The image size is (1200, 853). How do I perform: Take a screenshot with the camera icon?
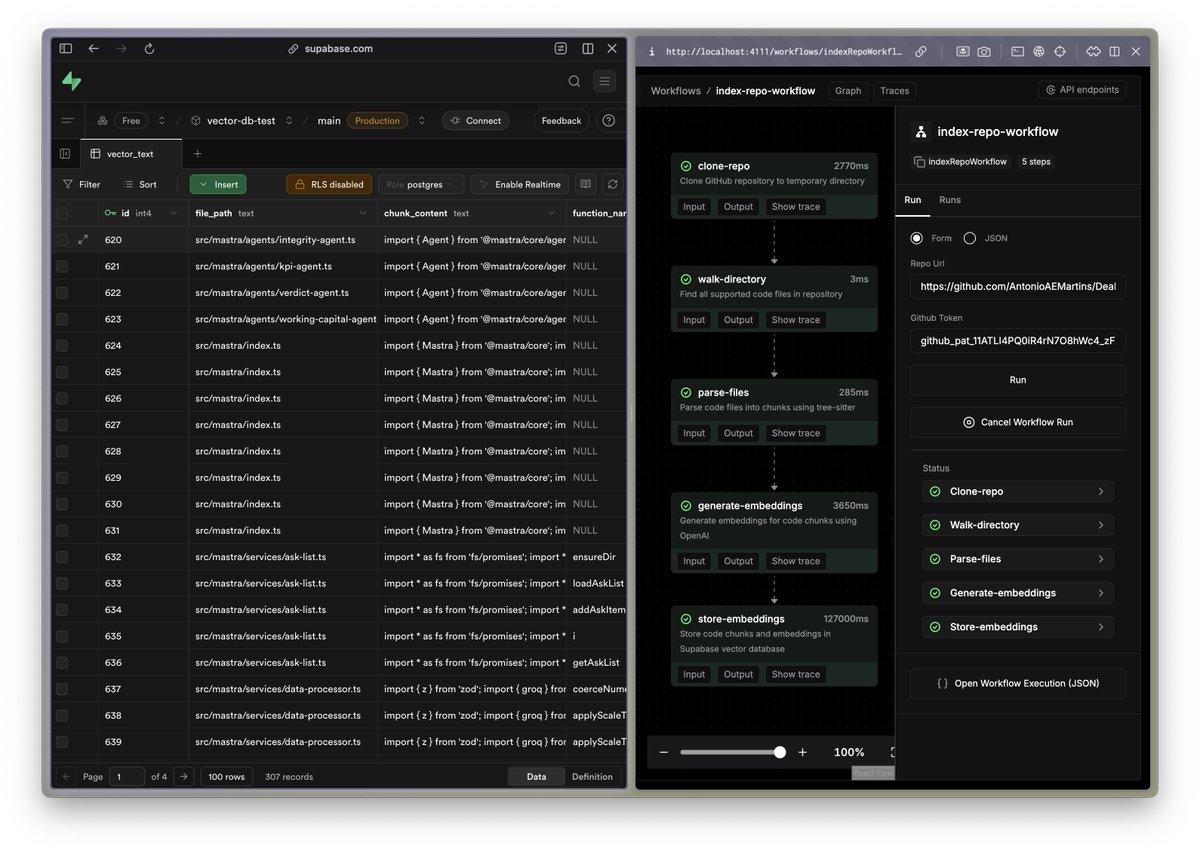(x=984, y=51)
